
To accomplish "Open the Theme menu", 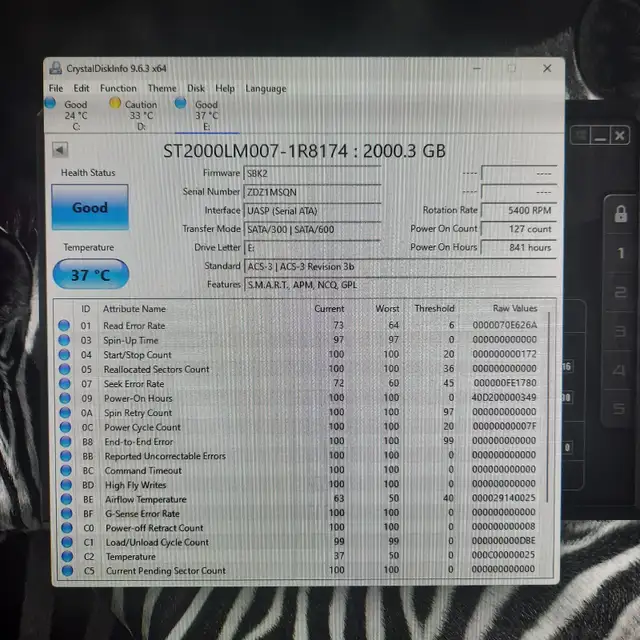I will (x=162, y=88).
